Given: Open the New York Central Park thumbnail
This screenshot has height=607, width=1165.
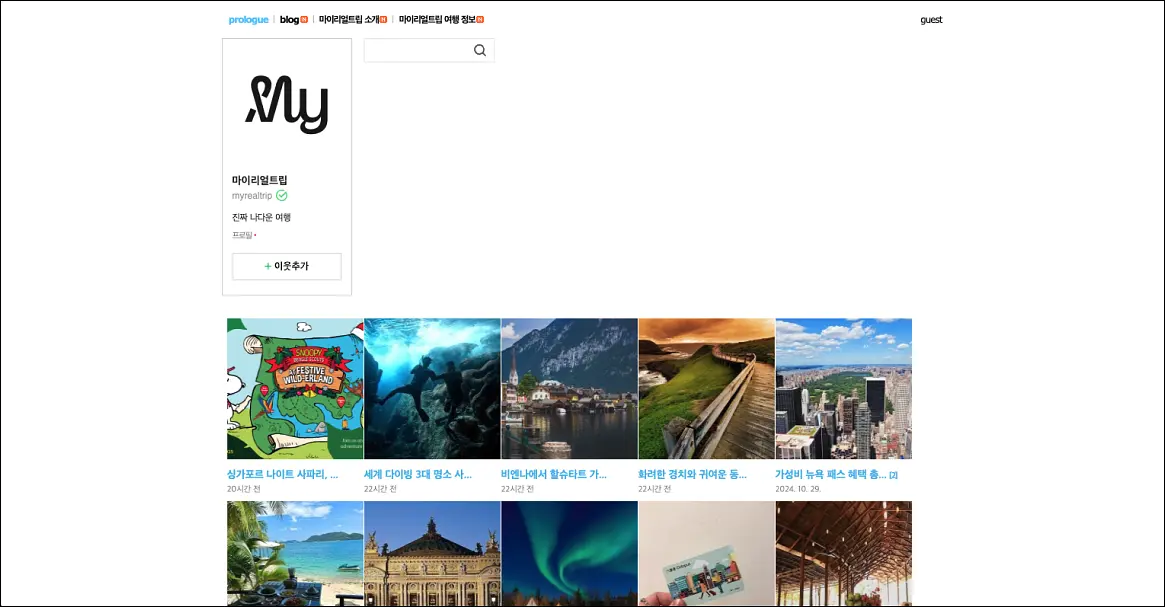Looking at the screenshot, I should pyautogui.click(x=844, y=389).
